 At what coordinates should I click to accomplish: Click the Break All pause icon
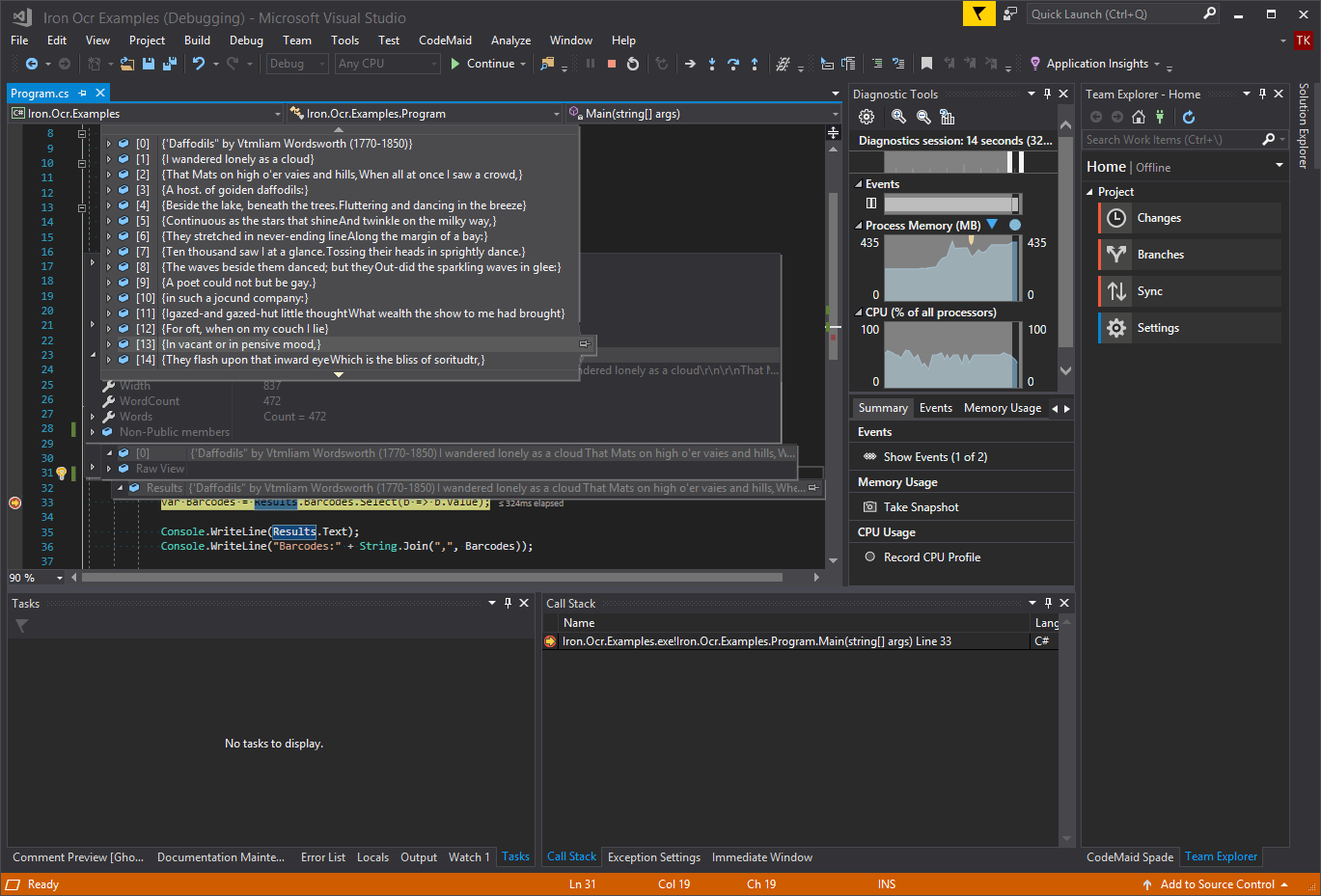coord(591,64)
